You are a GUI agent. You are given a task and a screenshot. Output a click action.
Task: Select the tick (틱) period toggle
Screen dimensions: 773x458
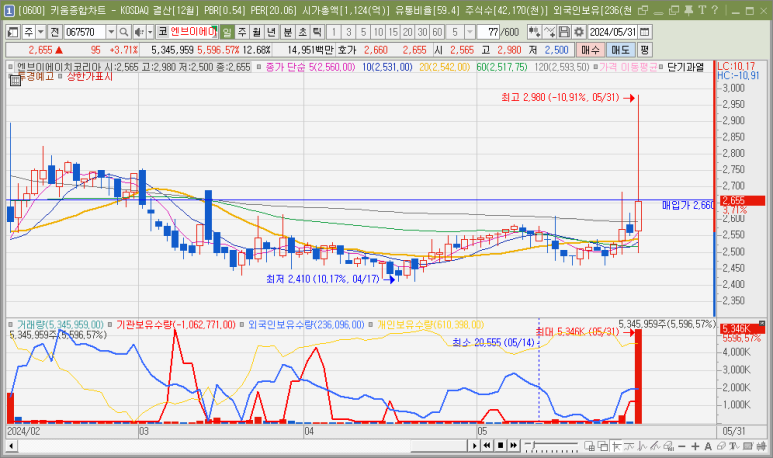coord(317,33)
